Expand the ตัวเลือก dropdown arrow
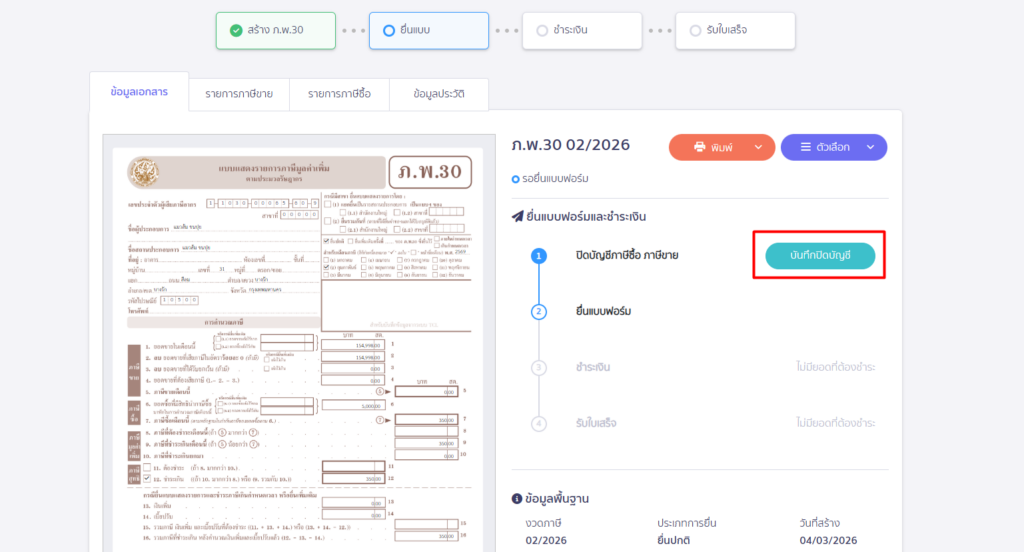Image resolution: width=1024 pixels, height=552 pixels. click(870, 147)
